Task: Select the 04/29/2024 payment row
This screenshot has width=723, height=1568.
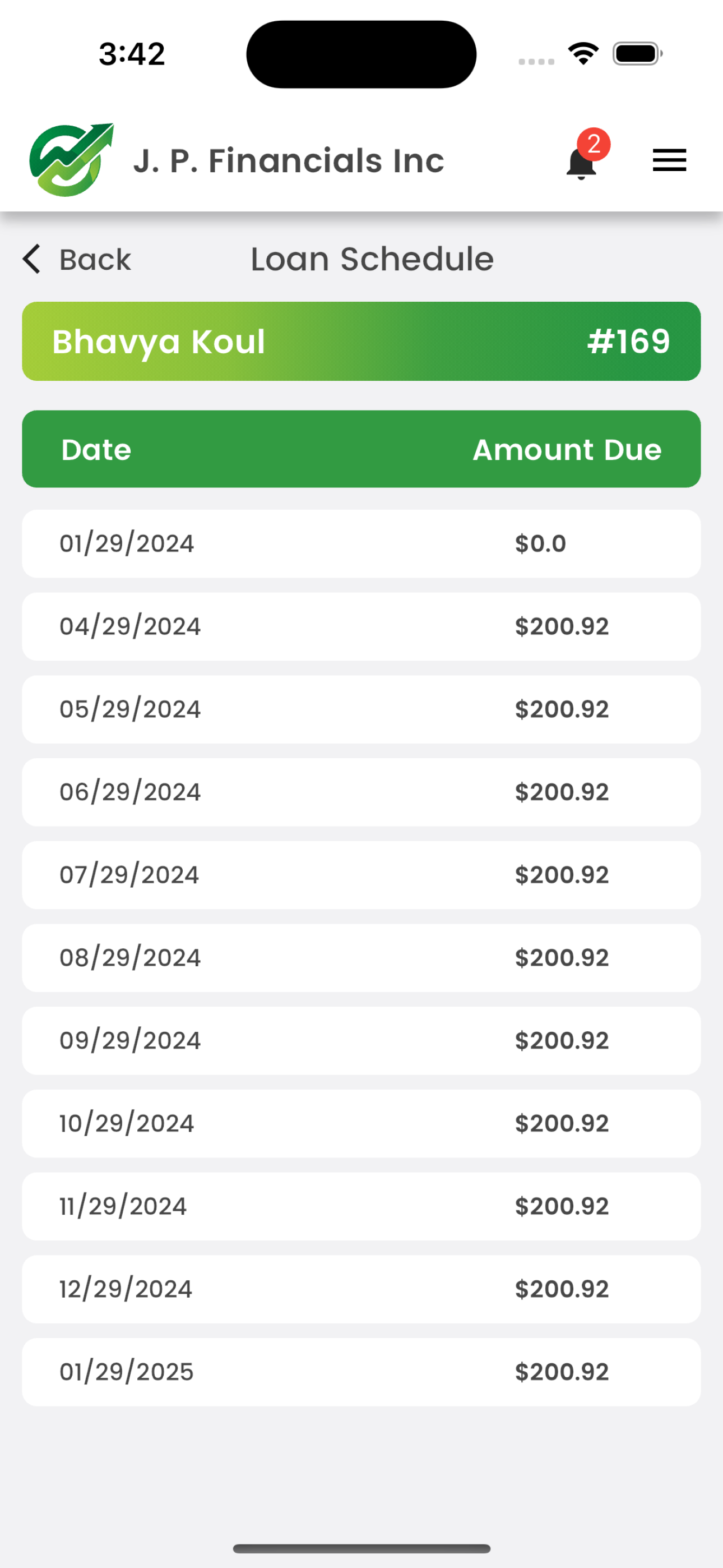Action: [x=361, y=626]
